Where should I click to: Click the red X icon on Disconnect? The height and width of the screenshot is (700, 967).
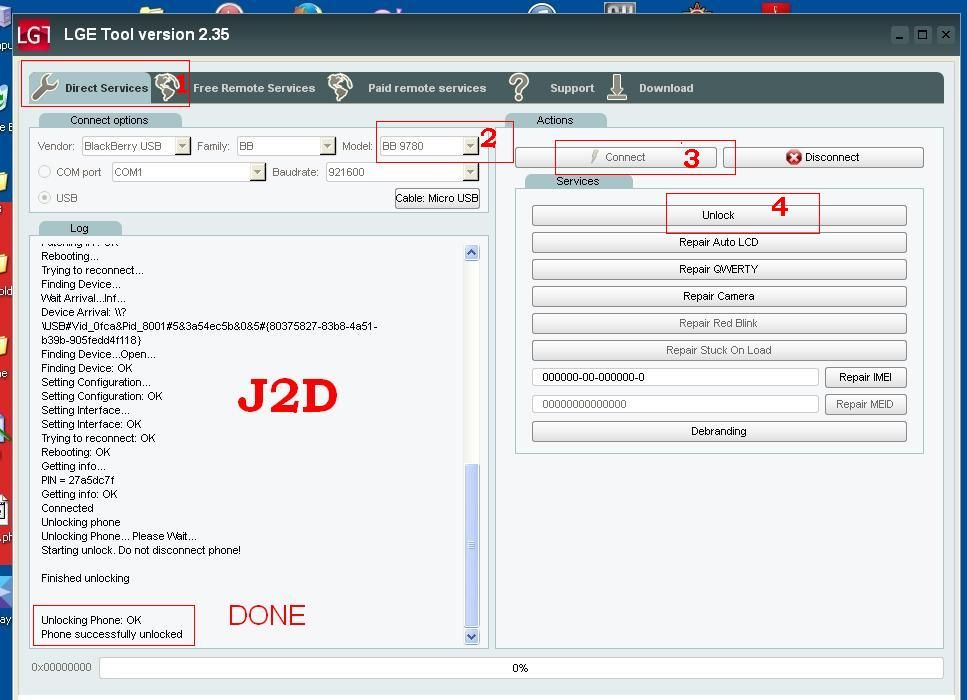coord(793,157)
